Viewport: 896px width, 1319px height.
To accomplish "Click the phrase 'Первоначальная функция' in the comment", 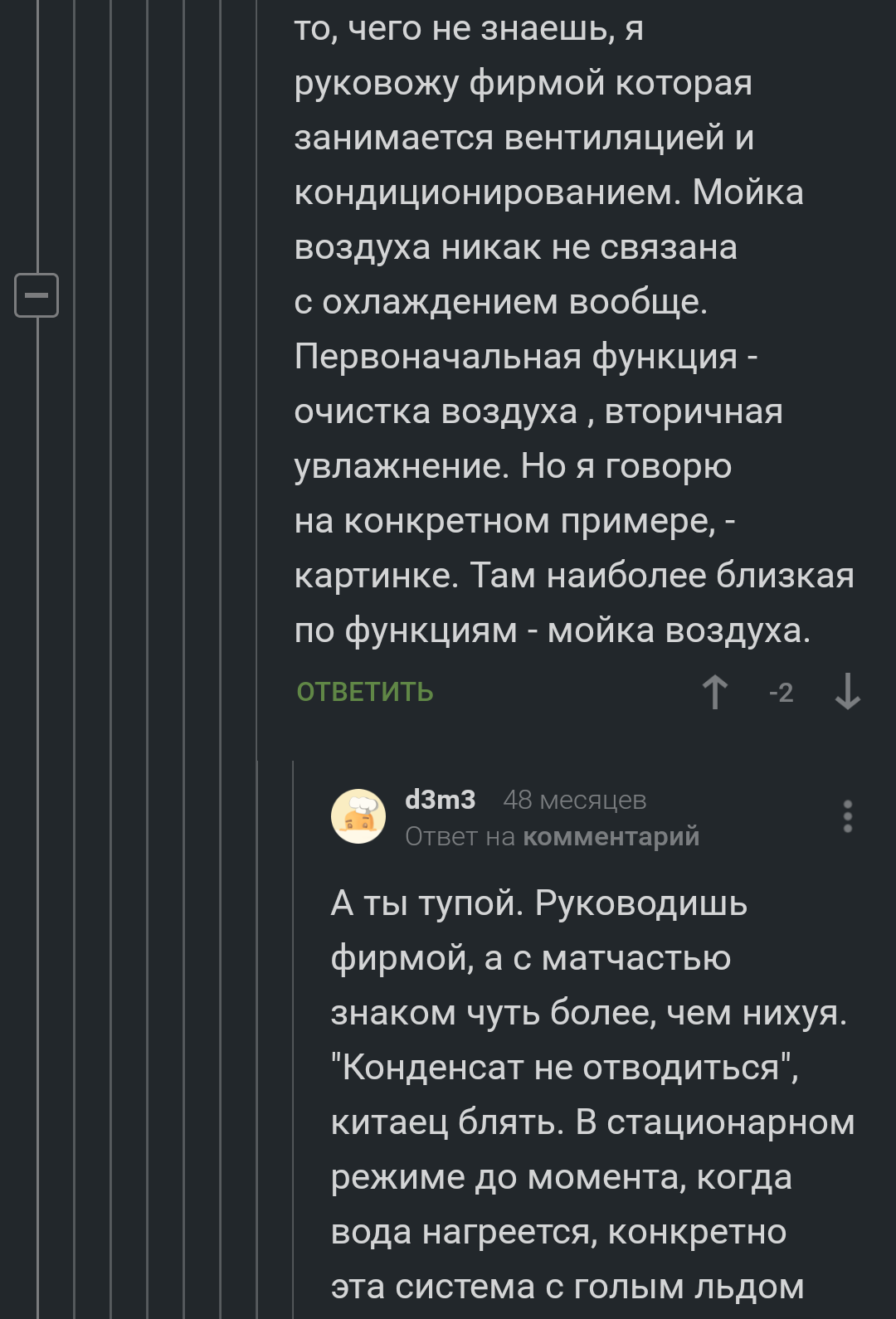I will [515, 357].
